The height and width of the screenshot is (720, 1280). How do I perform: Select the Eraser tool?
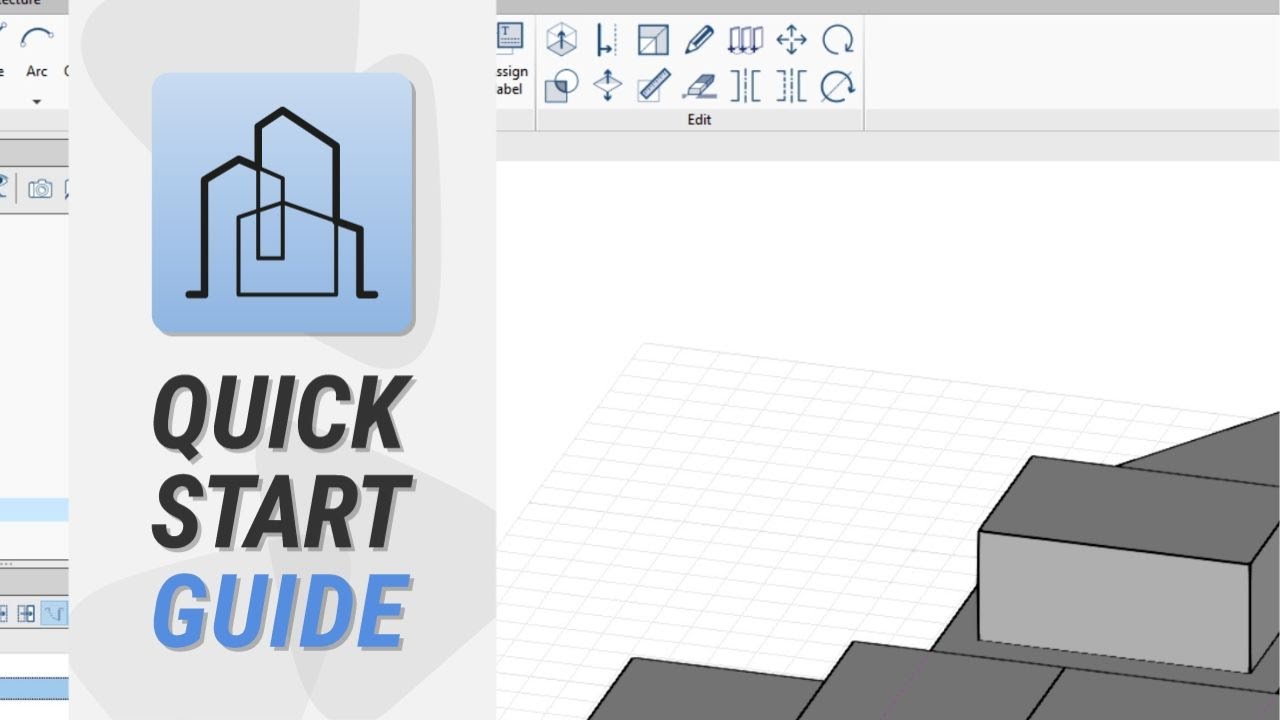click(x=699, y=87)
